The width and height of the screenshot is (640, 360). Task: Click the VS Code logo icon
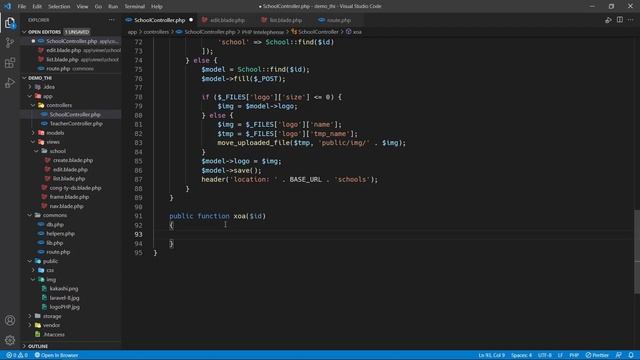[7, 6]
